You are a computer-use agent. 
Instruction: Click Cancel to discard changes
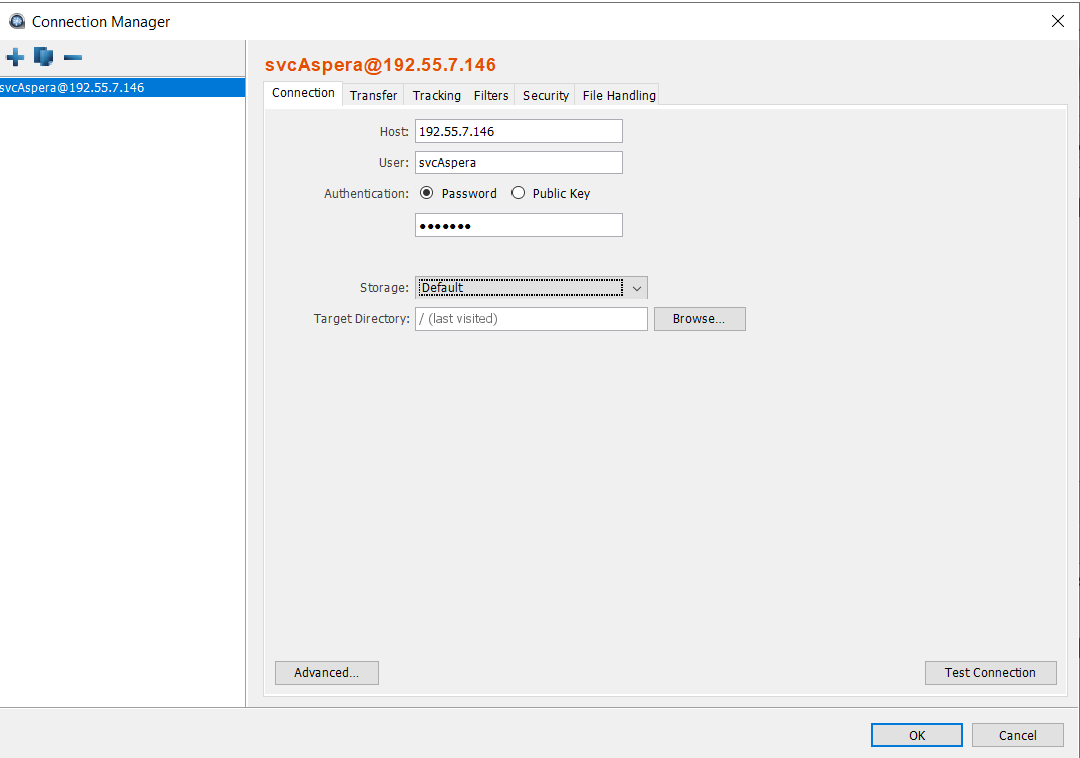tap(1017, 735)
